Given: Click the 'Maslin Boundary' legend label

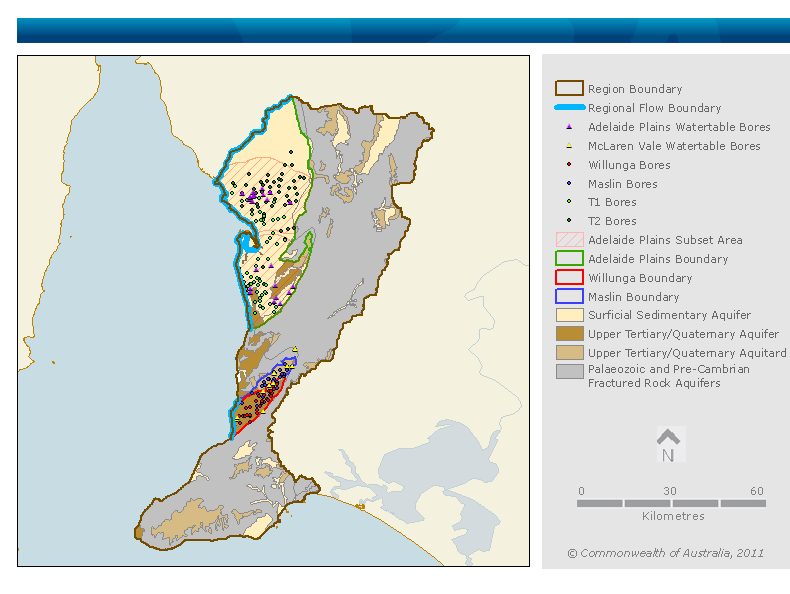Looking at the screenshot, I should click(x=633, y=297).
